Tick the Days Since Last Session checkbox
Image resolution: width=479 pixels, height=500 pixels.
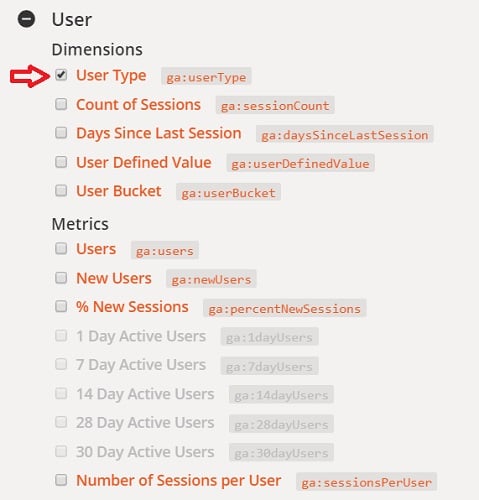point(61,133)
